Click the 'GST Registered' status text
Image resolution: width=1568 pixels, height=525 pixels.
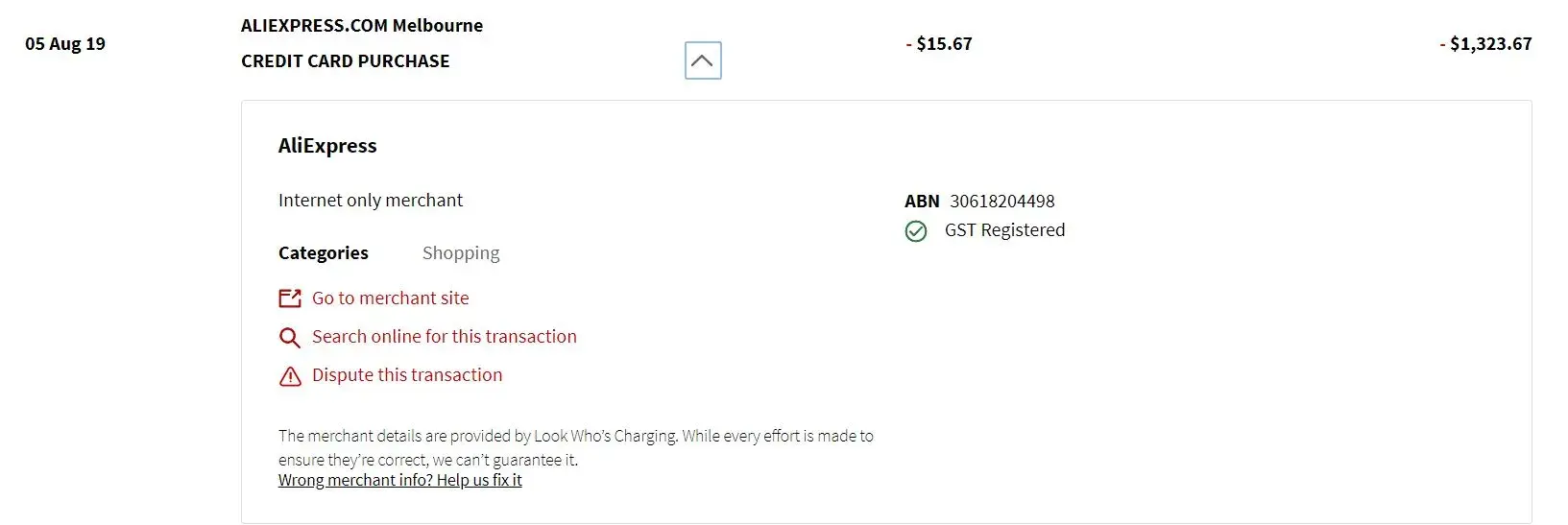pos(1004,230)
